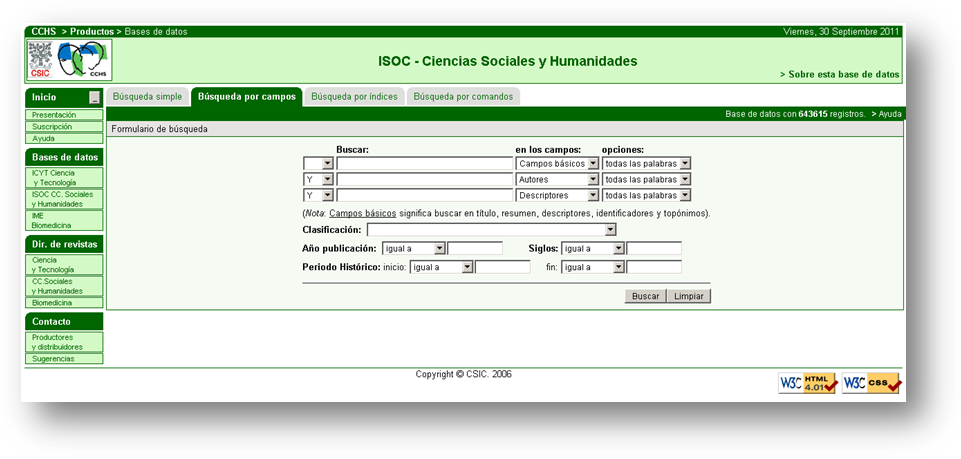This screenshot has width=961, height=459.
Task: Open IME Biomedicina database
Action: 64,220
